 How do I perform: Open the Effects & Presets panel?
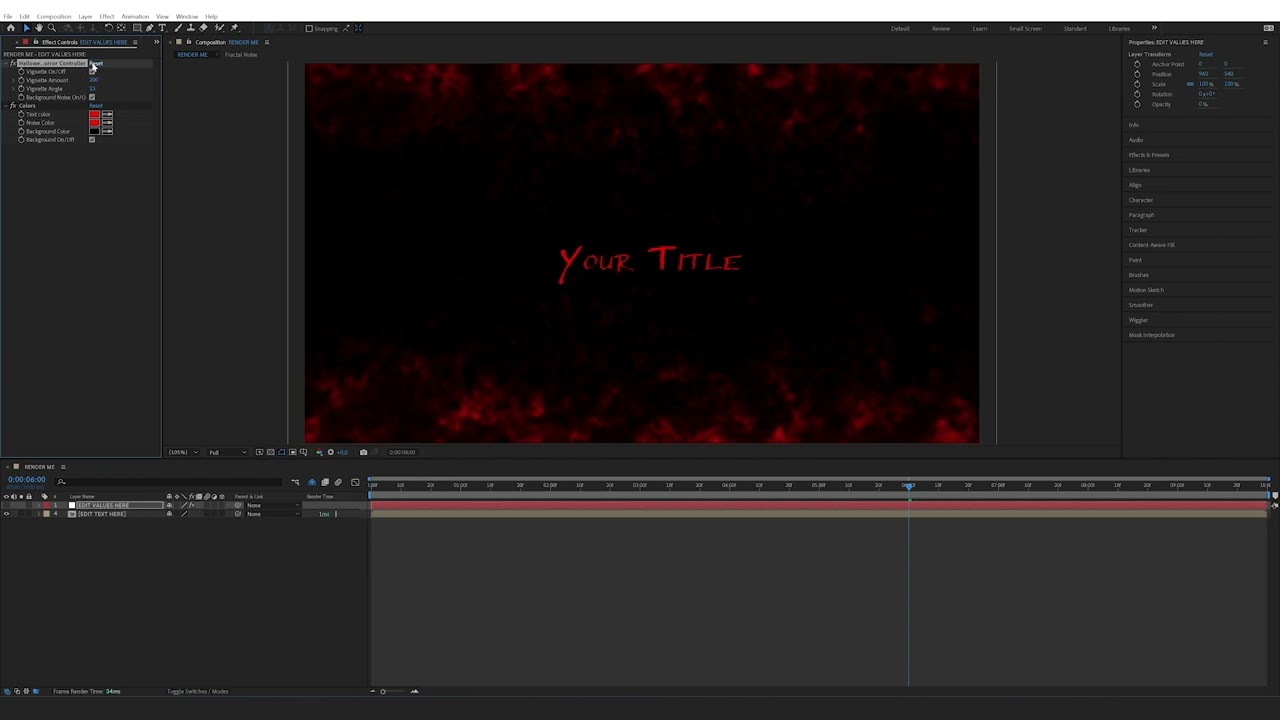coord(1149,155)
